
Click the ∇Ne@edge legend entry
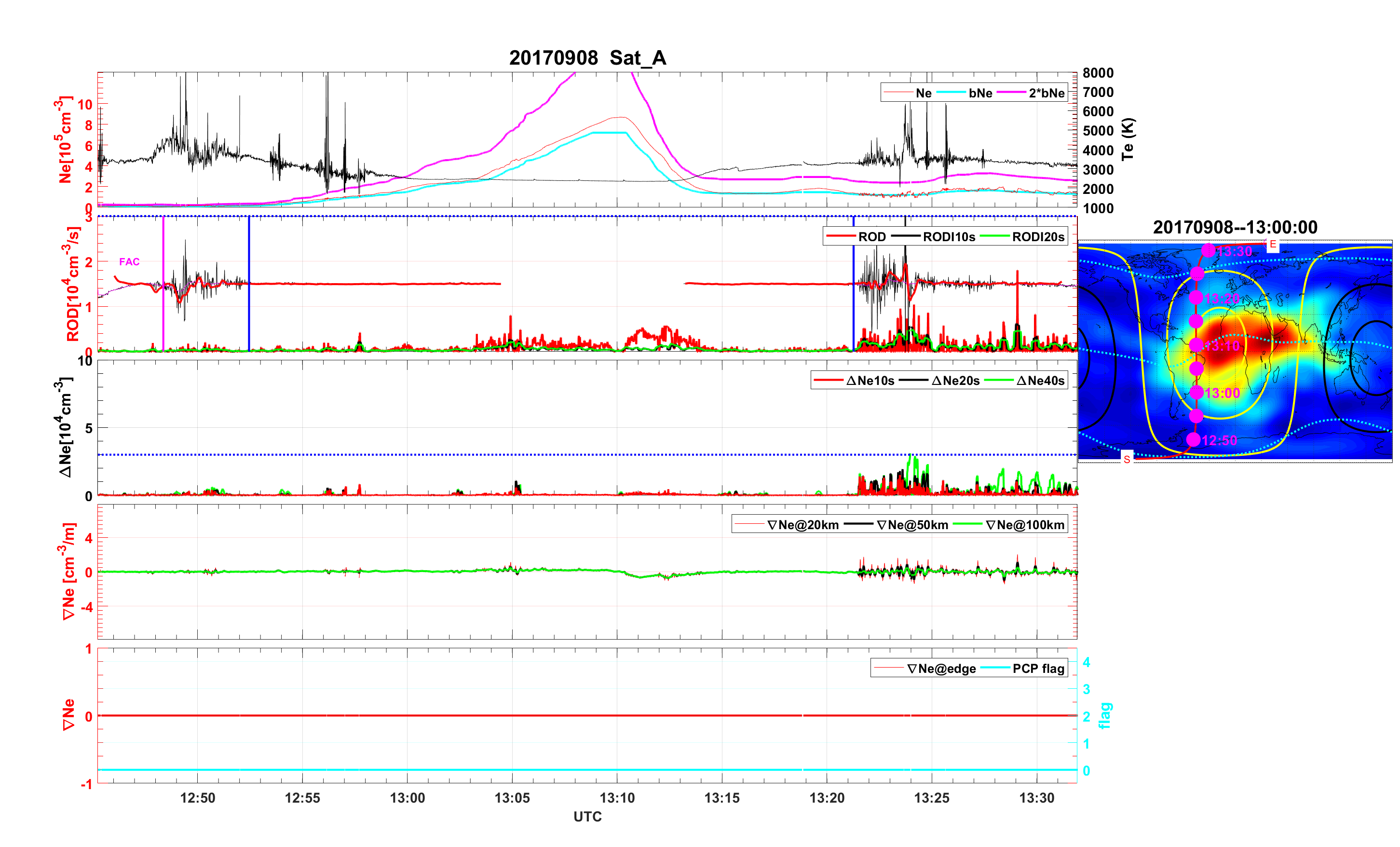pyautogui.click(x=941, y=669)
